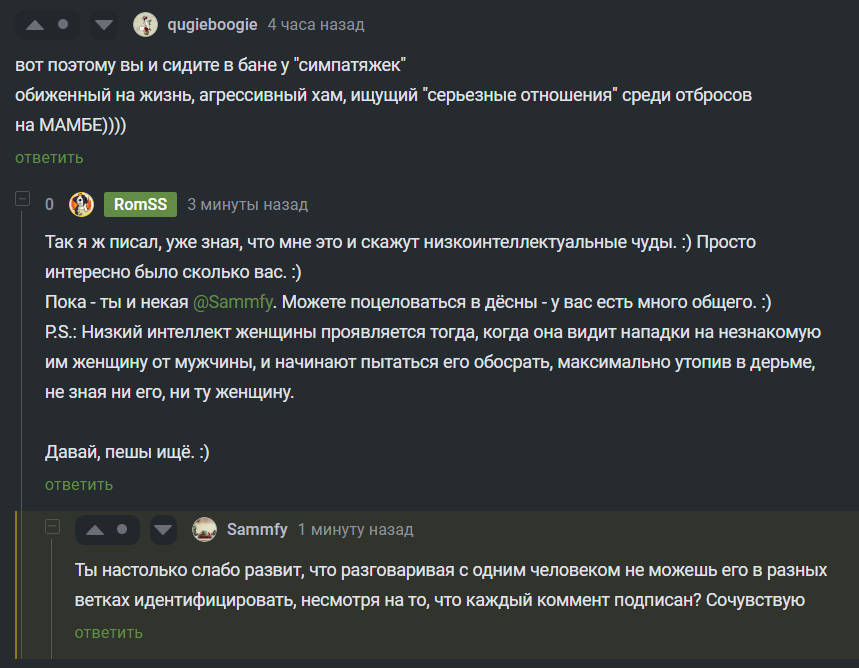Open the '4 часа назад' comment timestamp
Image resolution: width=859 pixels, height=668 pixels.
pos(316,25)
